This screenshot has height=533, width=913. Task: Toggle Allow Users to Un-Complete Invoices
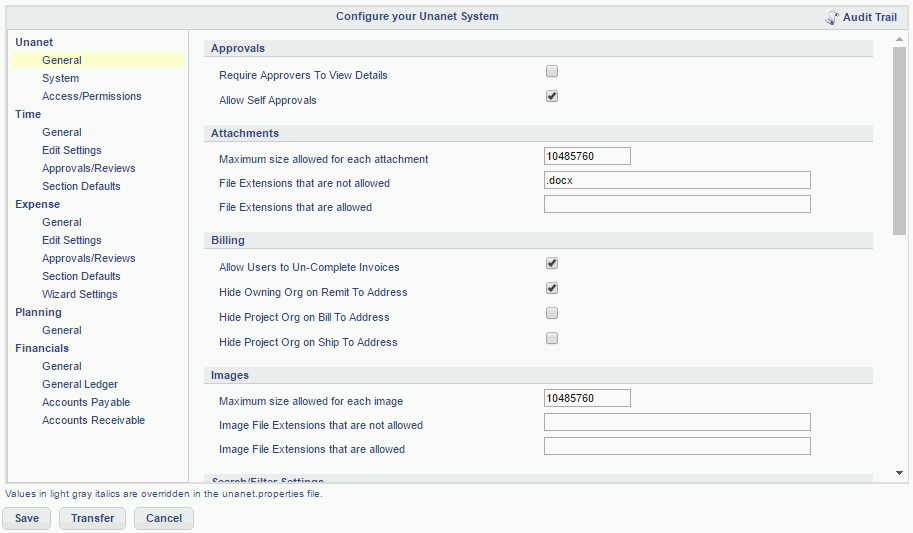[x=552, y=263]
